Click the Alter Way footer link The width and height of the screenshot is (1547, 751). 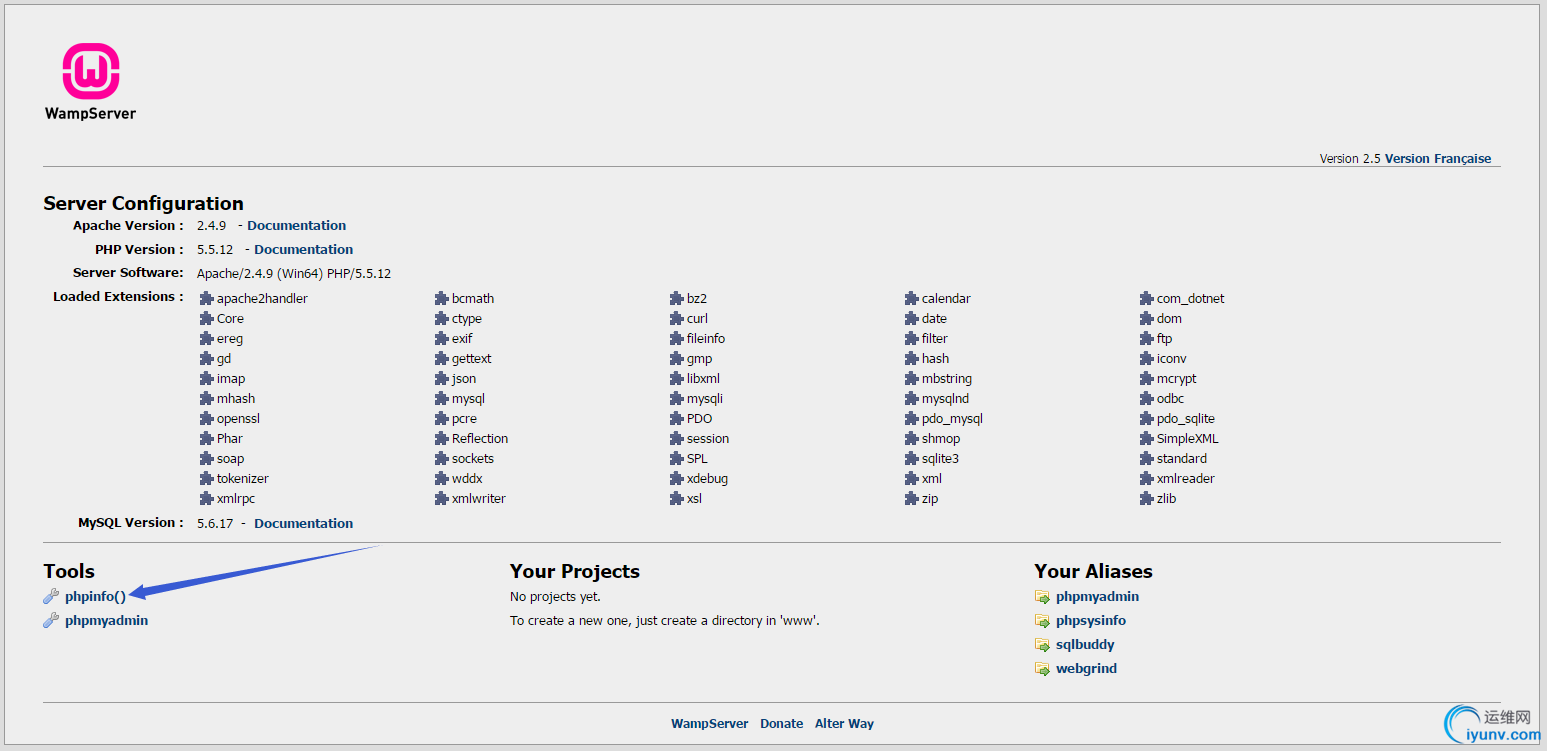pyautogui.click(x=844, y=724)
